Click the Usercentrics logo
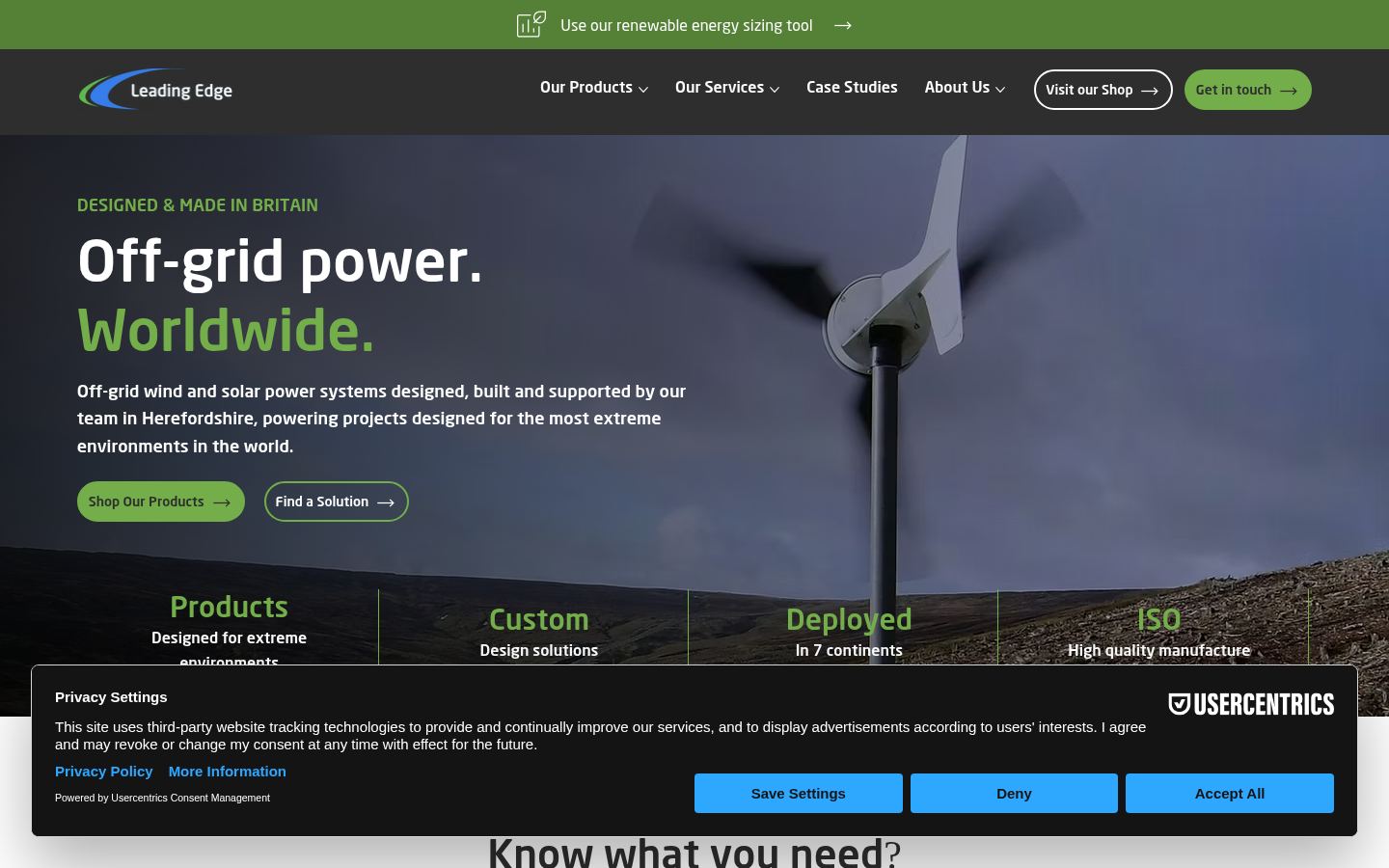The height and width of the screenshot is (868, 1389). click(1251, 704)
